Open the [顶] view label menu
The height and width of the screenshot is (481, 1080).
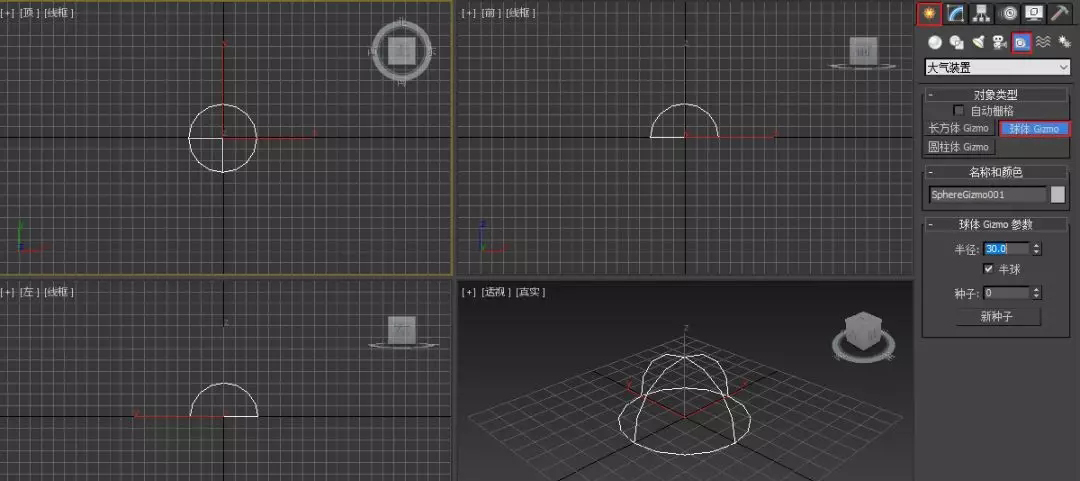click(30, 13)
